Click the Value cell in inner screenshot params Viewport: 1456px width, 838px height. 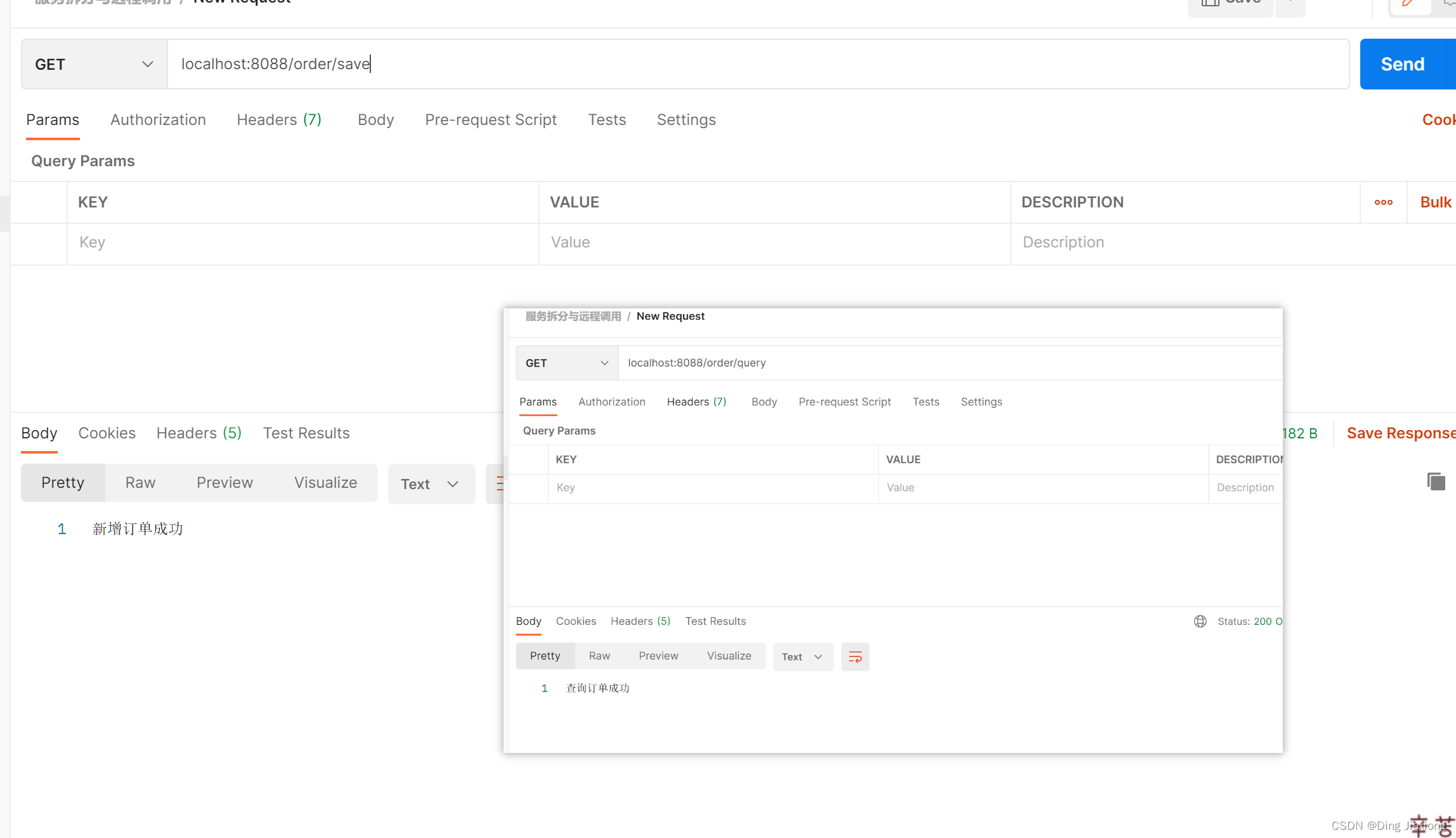(x=1043, y=488)
